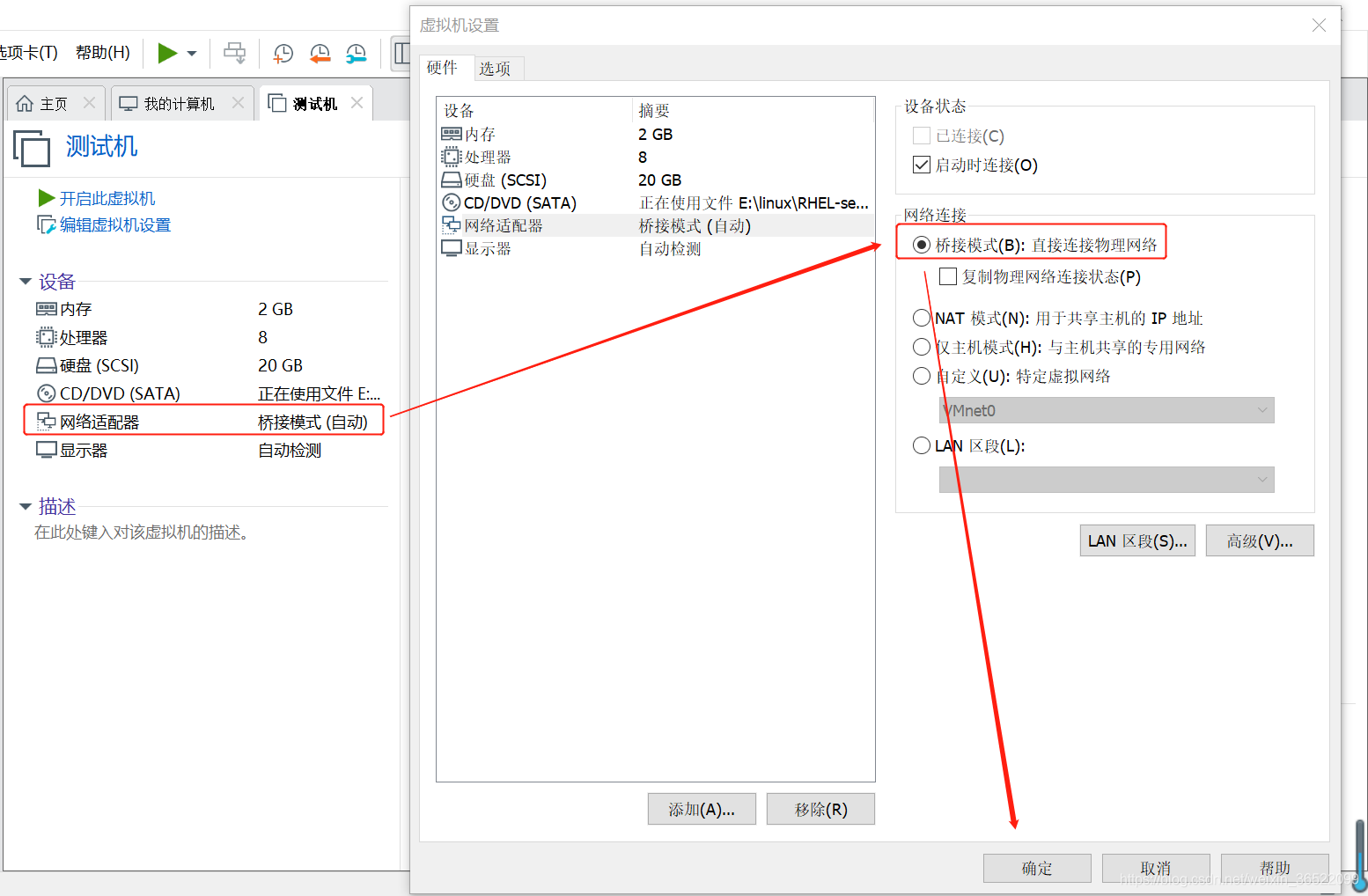Collapse the 描述 section
The width and height of the screenshot is (1368, 896).
[x=26, y=506]
